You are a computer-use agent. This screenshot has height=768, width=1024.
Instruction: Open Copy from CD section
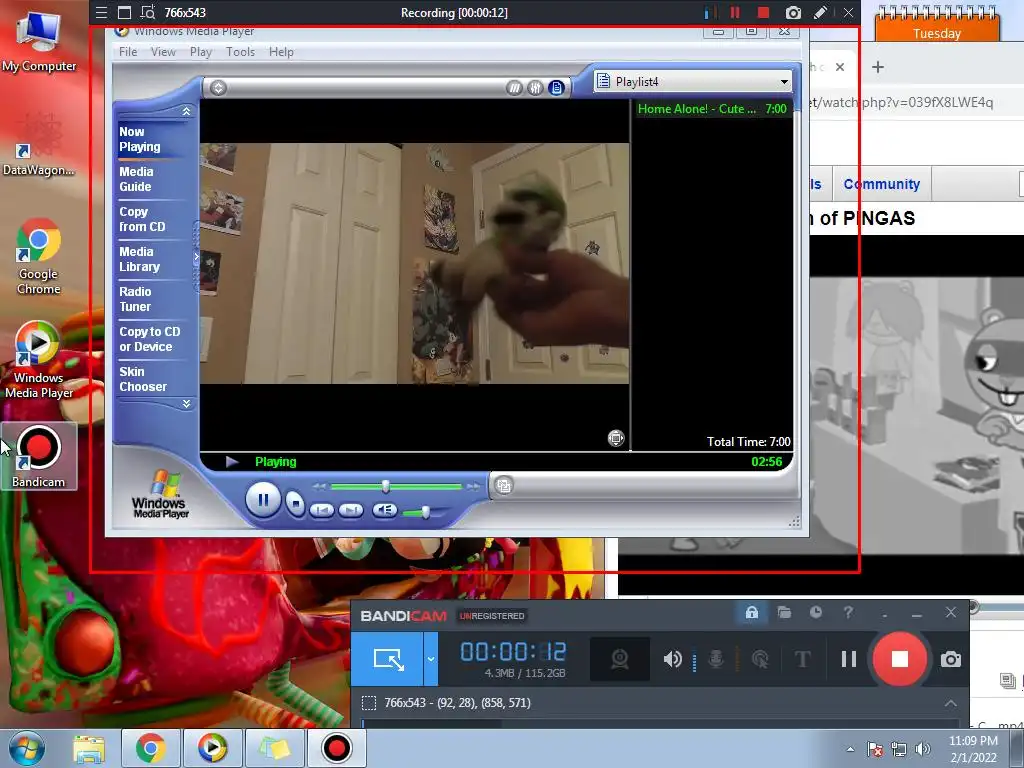pyautogui.click(x=142, y=219)
